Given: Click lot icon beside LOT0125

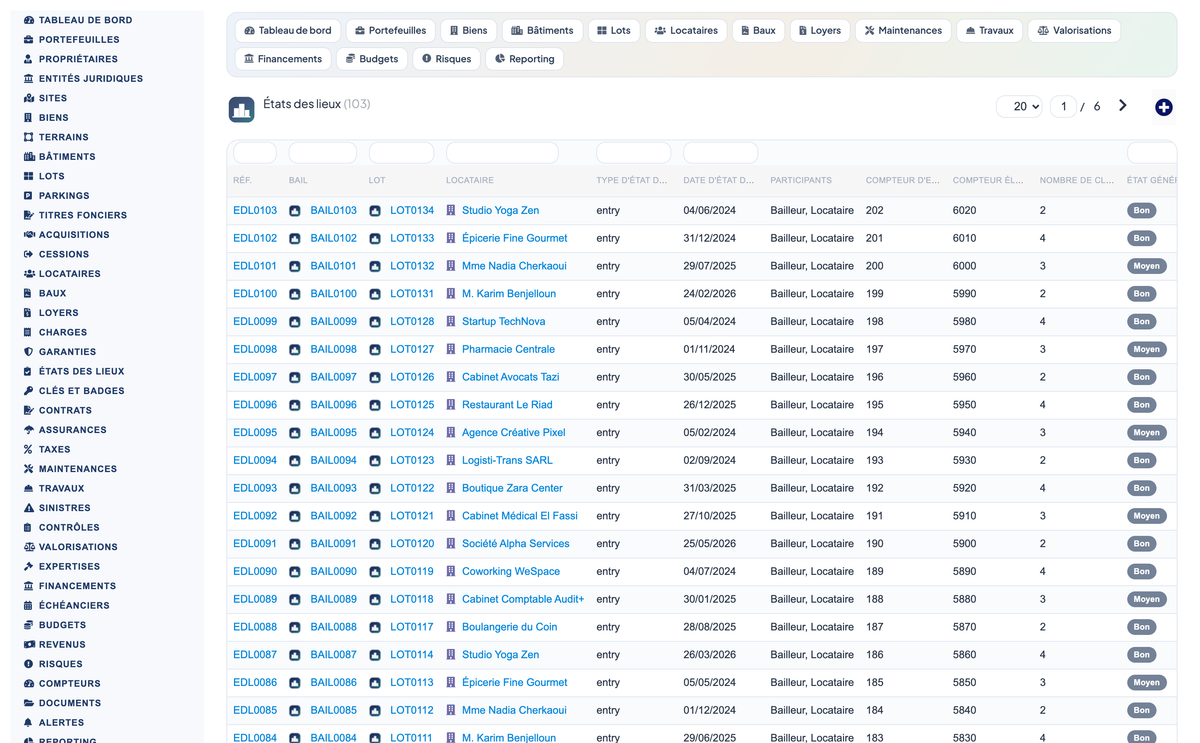Looking at the screenshot, I should point(375,405).
